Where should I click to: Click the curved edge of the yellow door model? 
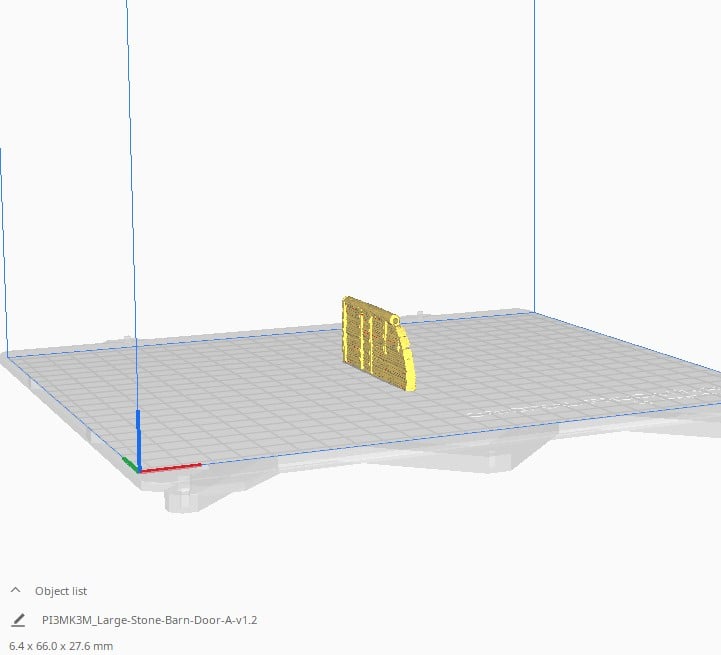407,356
